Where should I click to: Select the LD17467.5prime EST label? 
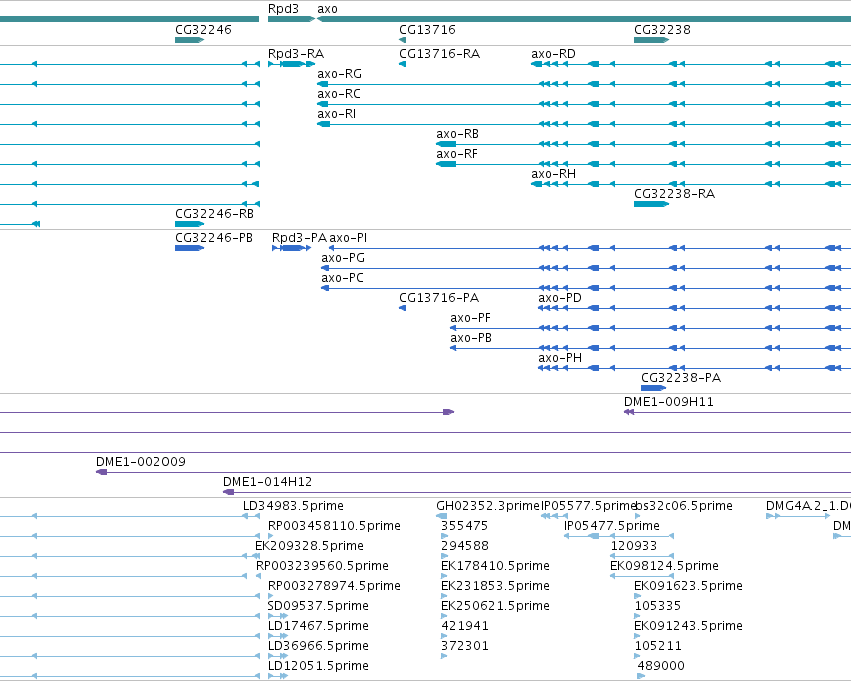tap(317, 626)
